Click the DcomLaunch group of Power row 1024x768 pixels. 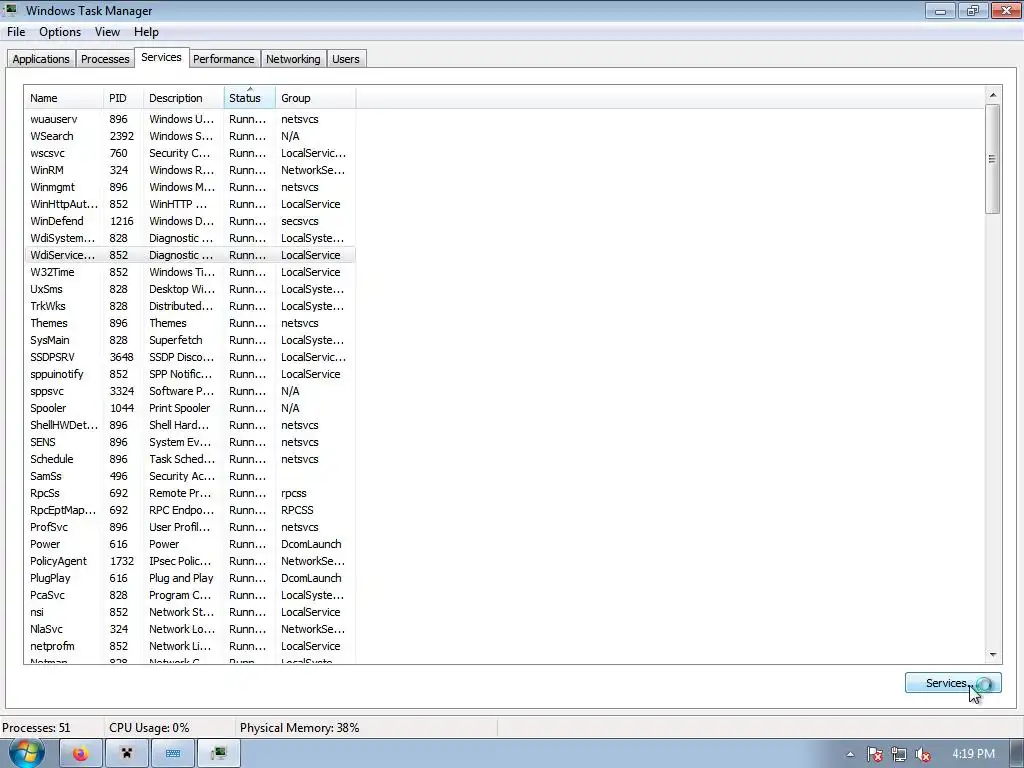[311, 543]
